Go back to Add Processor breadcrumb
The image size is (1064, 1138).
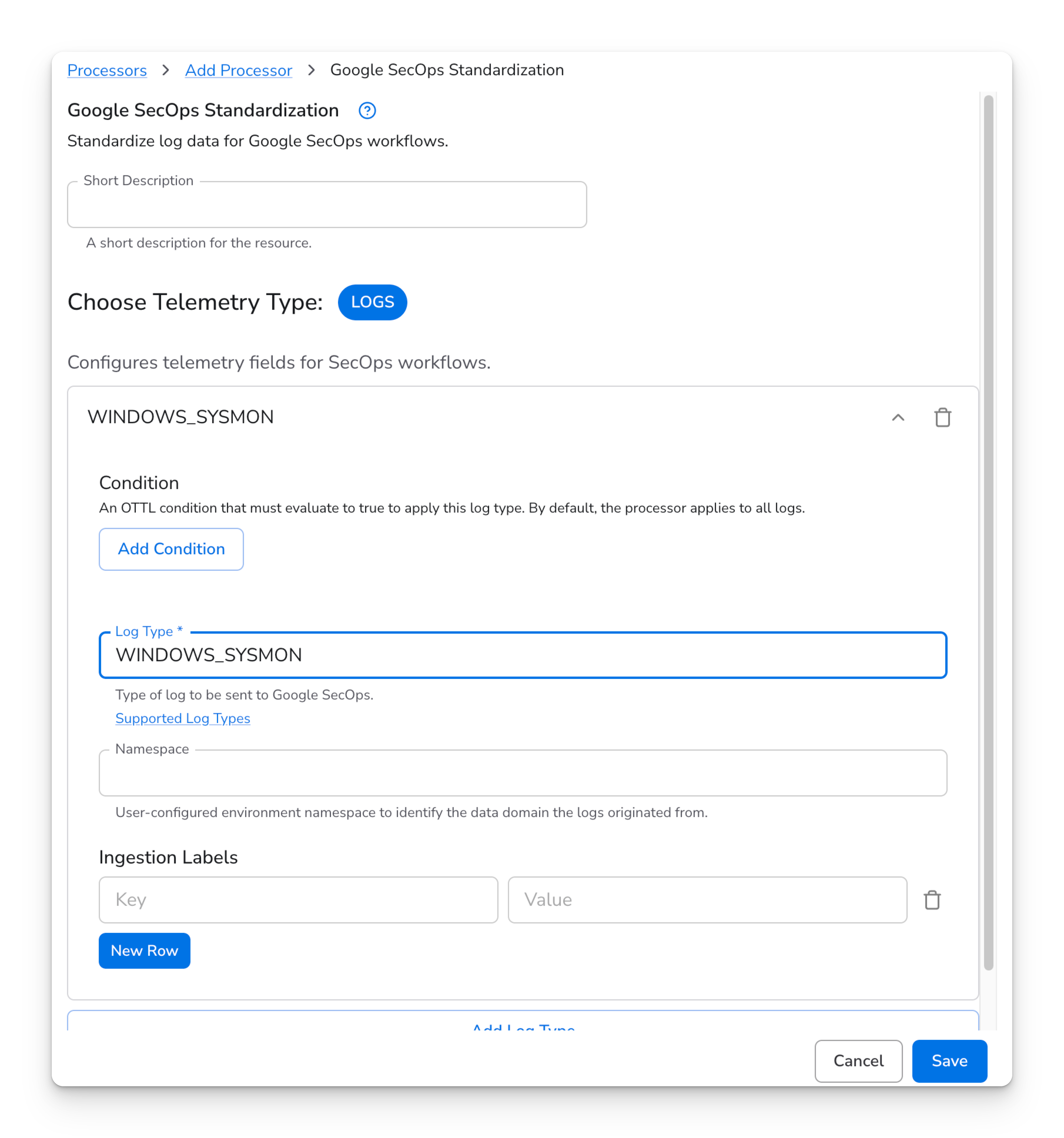pyautogui.click(x=238, y=71)
